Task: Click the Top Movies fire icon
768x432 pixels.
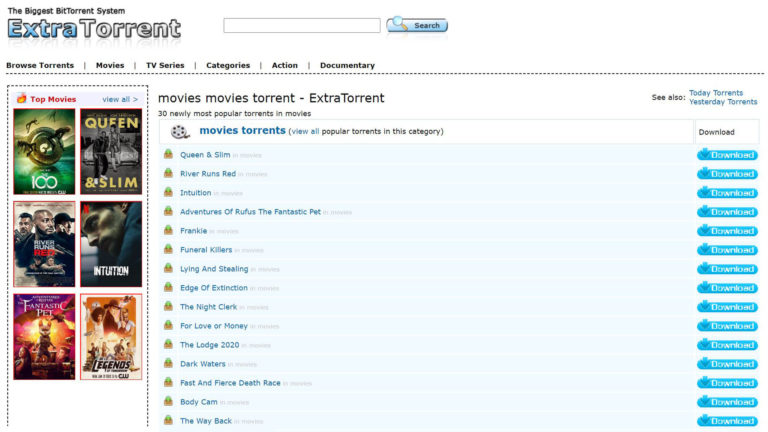Action: pos(21,99)
